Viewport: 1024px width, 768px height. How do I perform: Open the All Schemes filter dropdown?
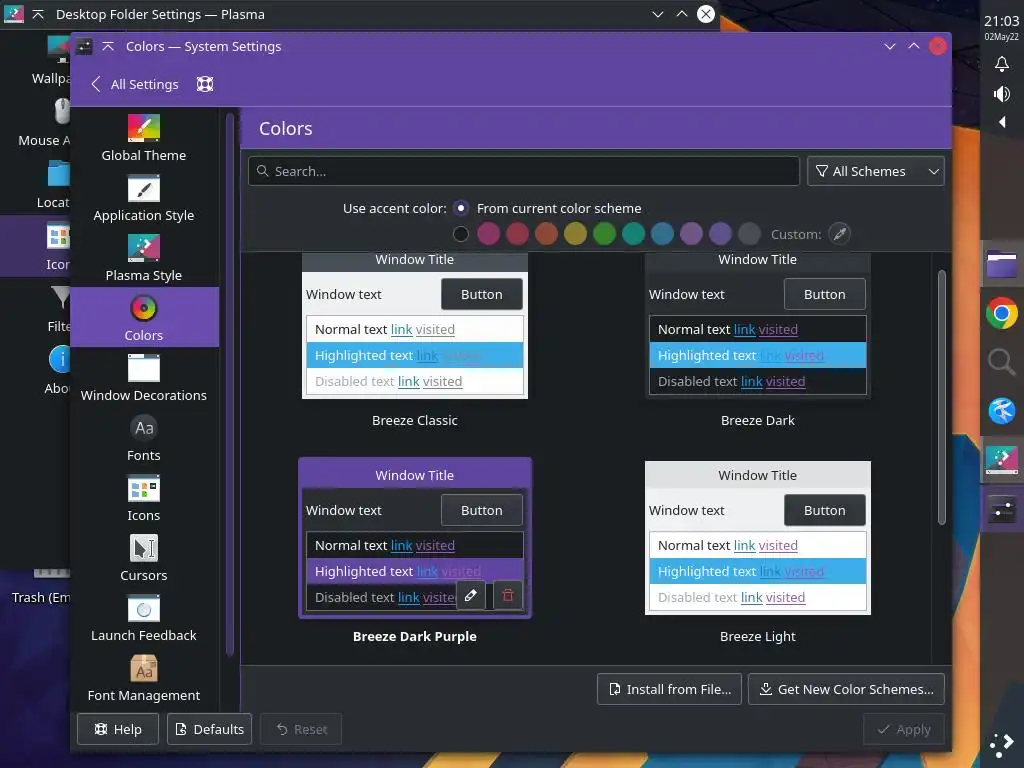[876, 171]
